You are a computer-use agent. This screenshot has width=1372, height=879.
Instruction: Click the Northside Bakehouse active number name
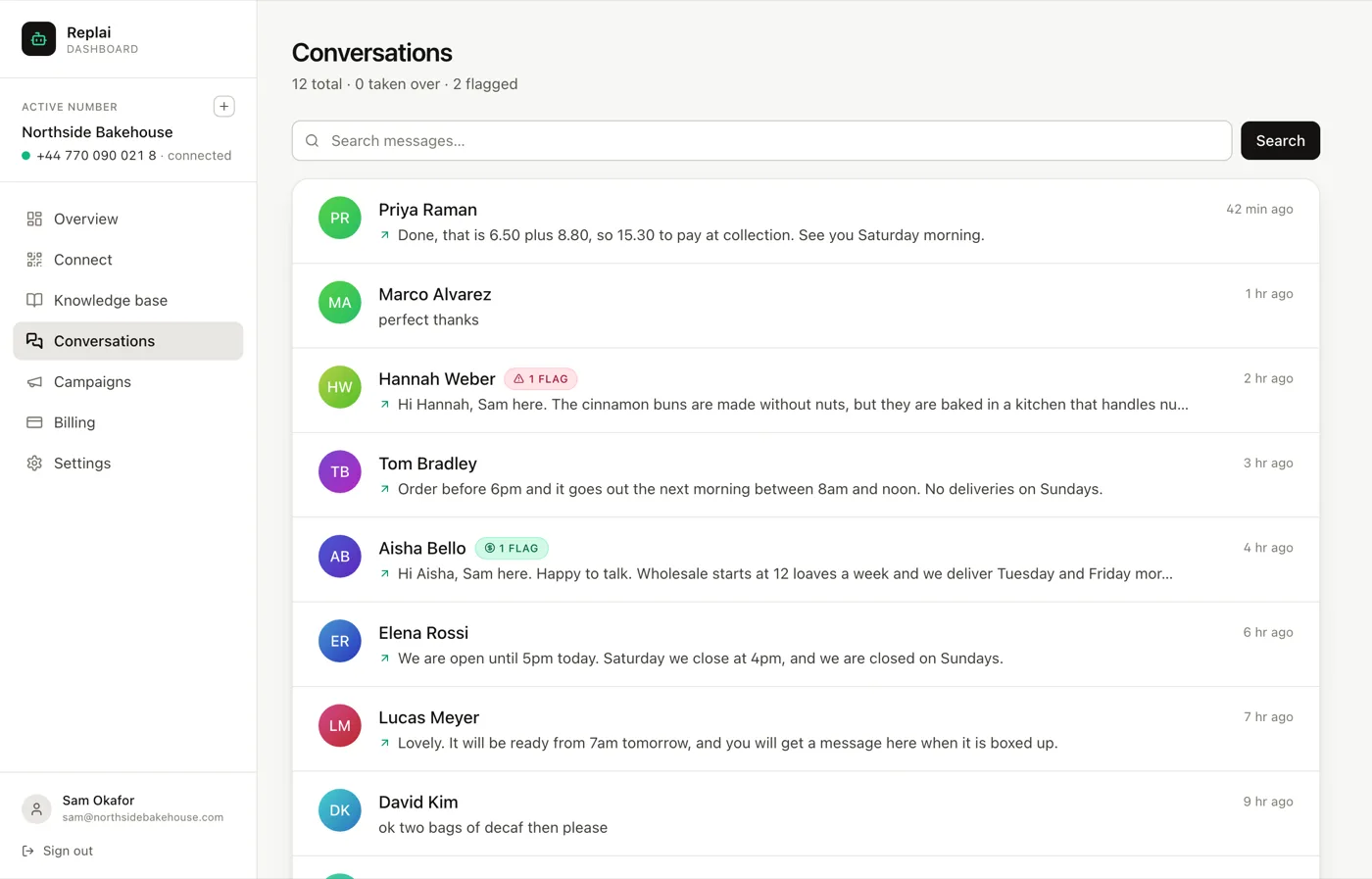click(97, 132)
